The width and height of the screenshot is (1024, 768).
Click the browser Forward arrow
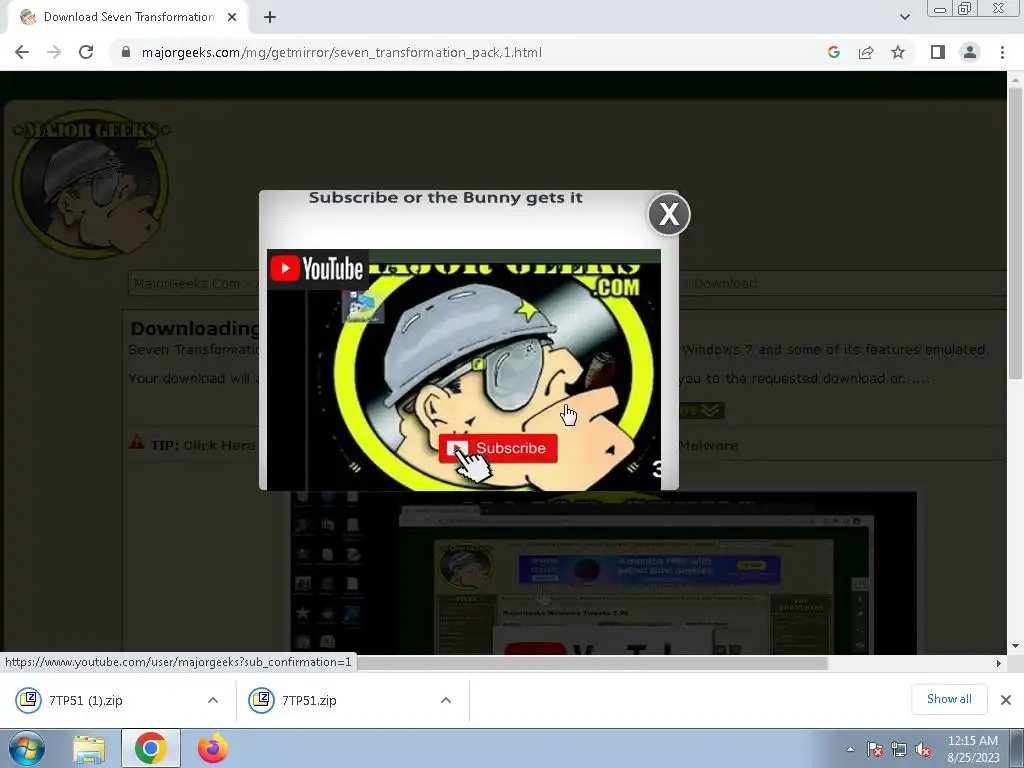click(x=54, y=52)
